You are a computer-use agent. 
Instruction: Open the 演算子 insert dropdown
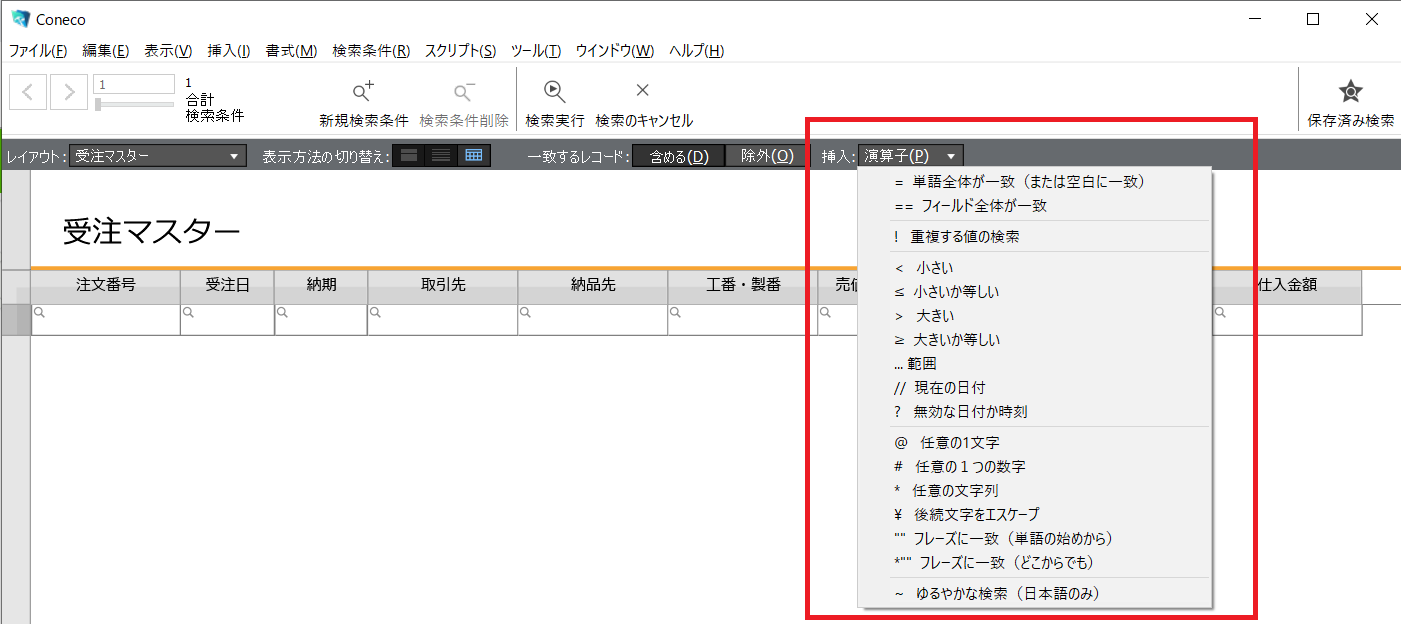[911, 156]
